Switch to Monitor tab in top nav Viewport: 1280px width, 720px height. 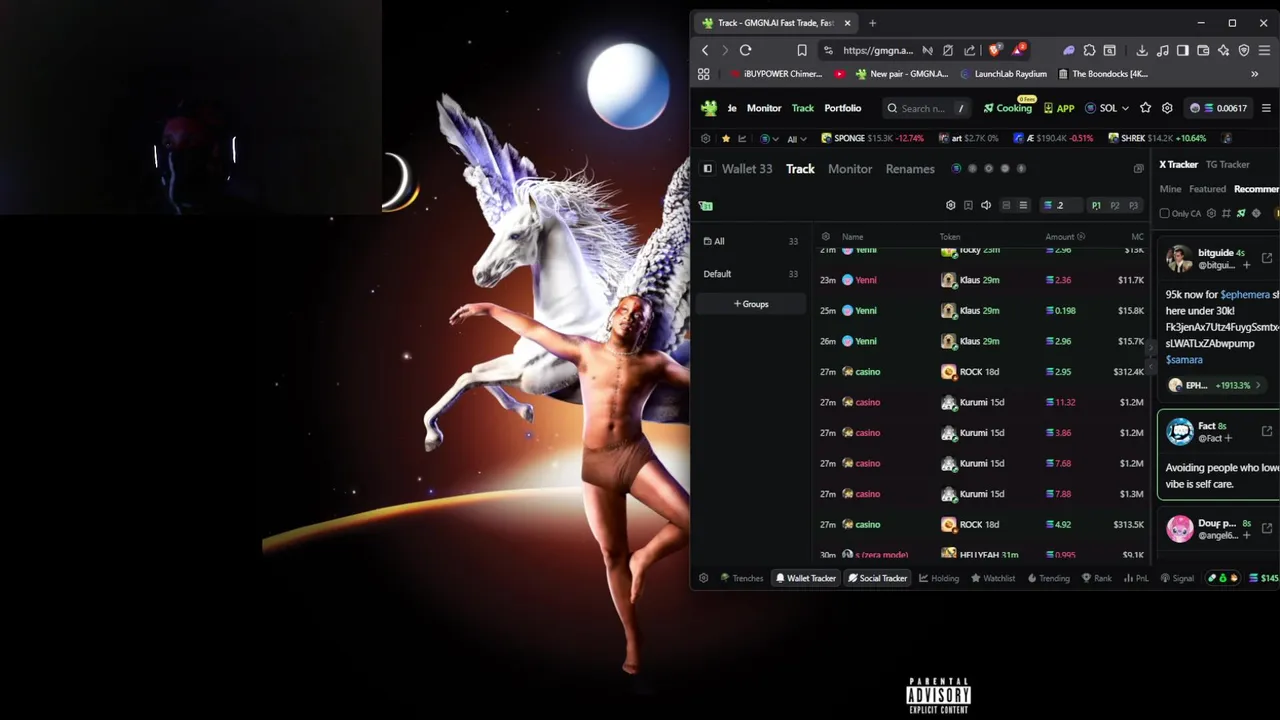pyautogui.click(x=764, y=108)
